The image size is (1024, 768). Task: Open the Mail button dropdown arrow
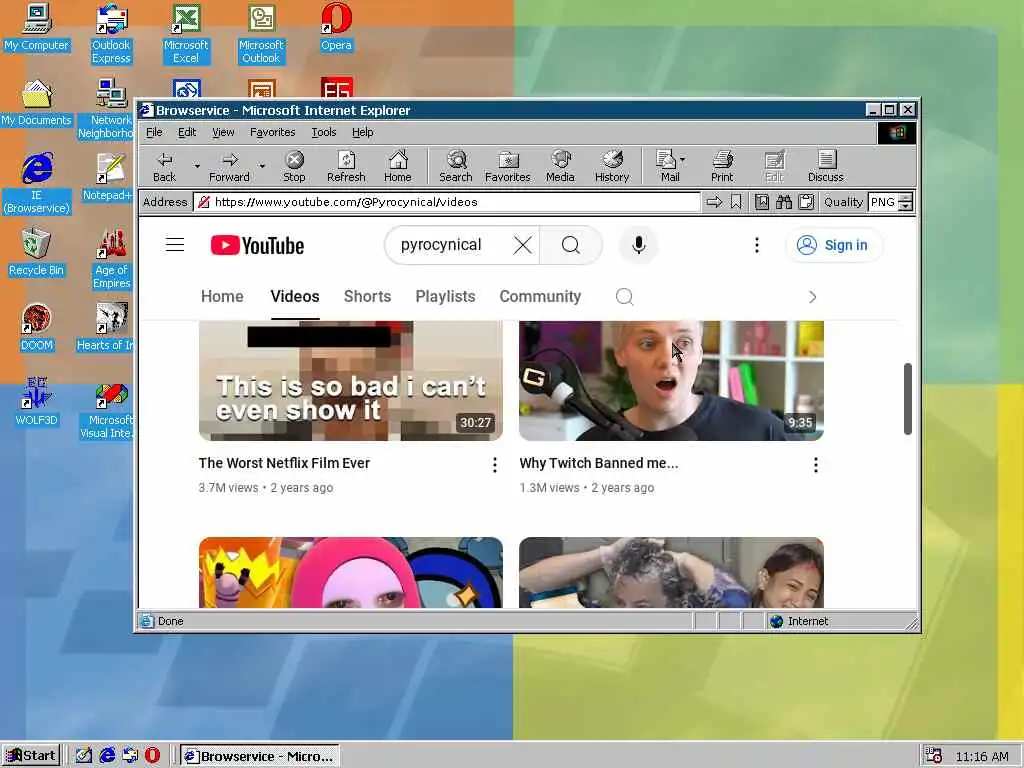click(682, 159)
